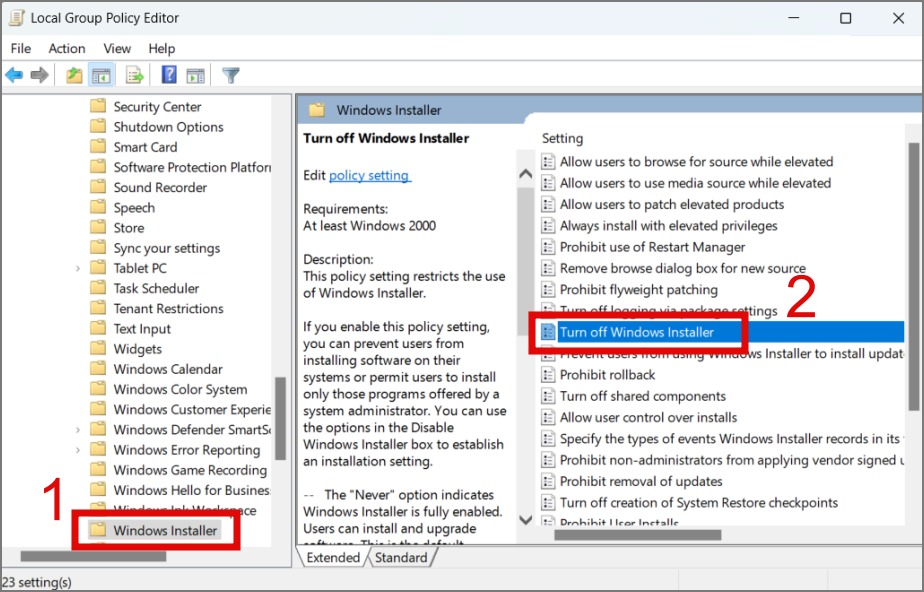Expand the Tablet PC tree node

pyautogui.click(x=78, y=269)
